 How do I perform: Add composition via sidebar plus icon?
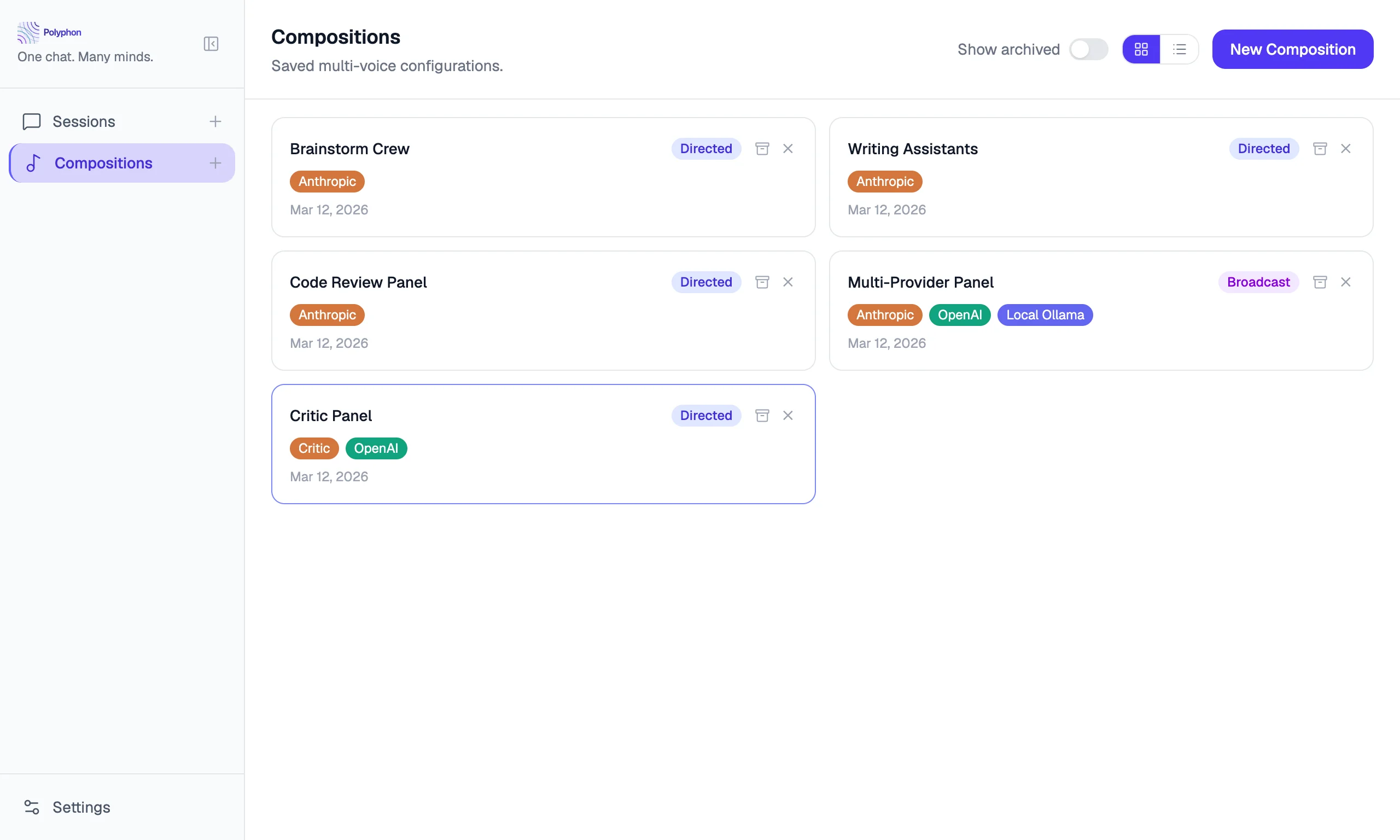click(x=215, y=163)
